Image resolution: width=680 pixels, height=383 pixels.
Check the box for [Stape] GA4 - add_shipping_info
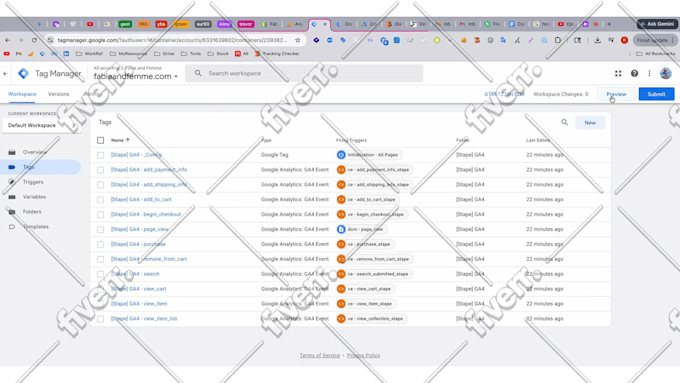tap(101, 185)
